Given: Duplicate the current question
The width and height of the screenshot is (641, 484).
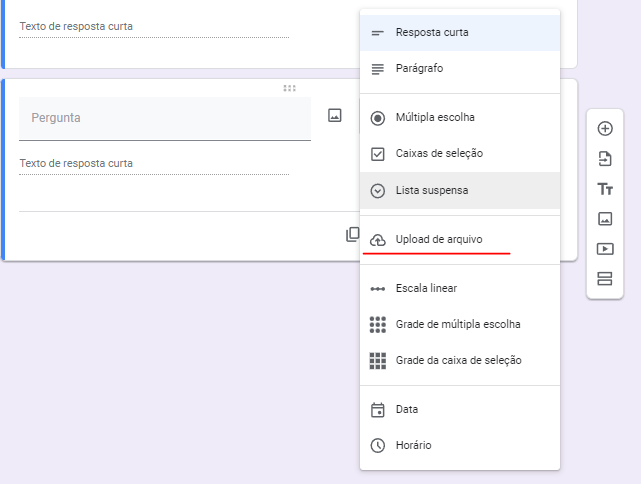Looking at the screenshot, I should 352,234.
